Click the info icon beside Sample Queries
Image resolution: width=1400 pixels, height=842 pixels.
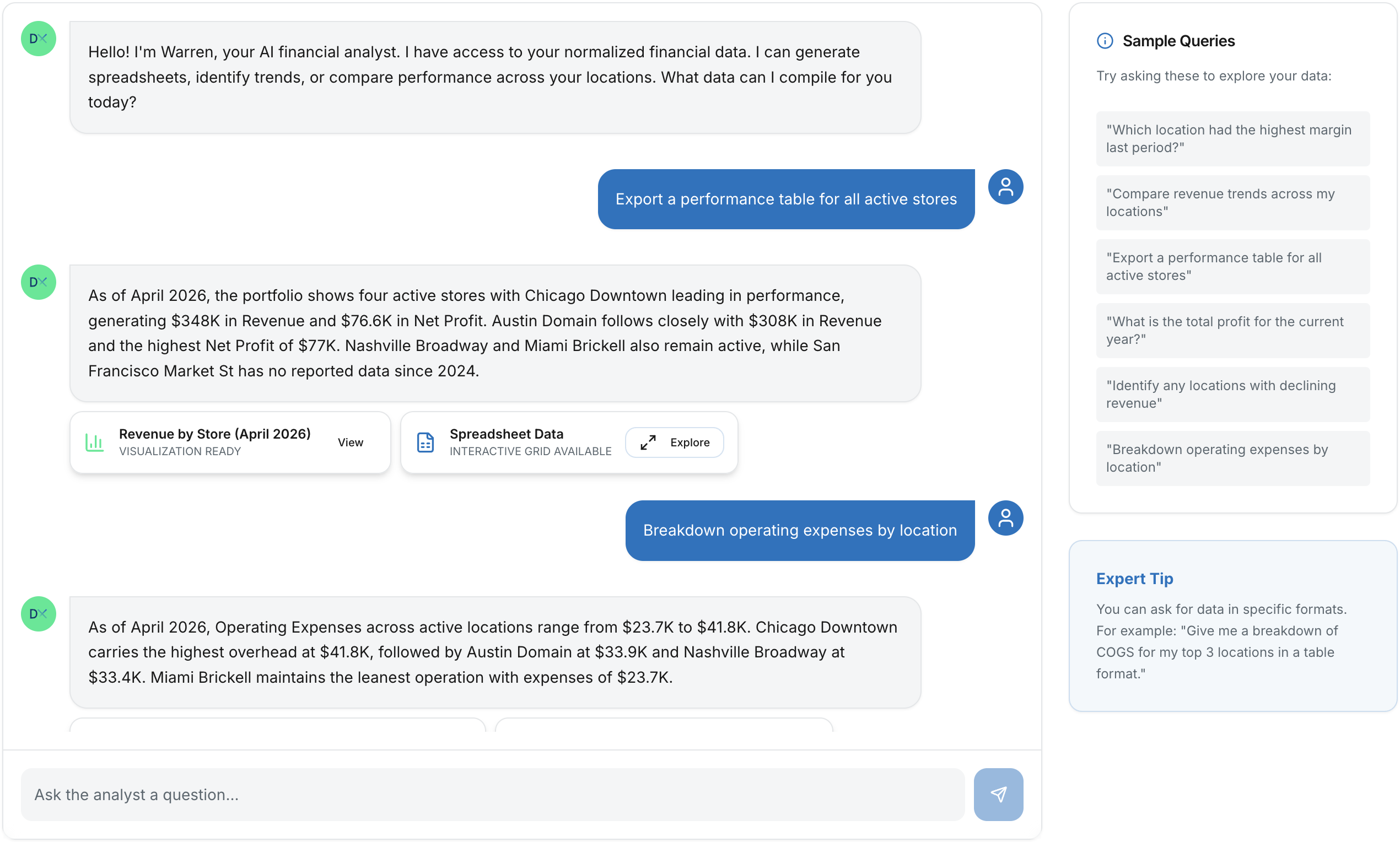point(1104,40)
